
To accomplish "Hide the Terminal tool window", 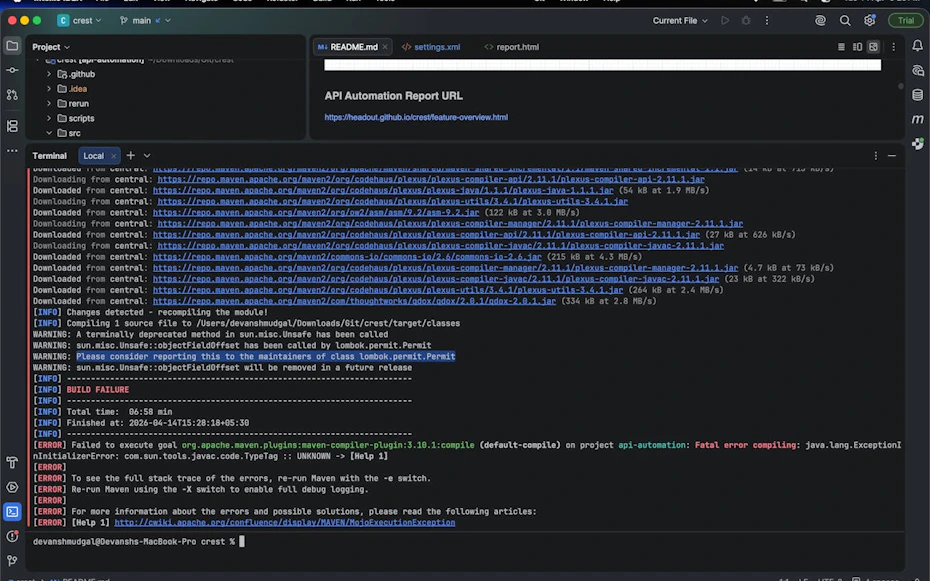I will (891, 155).
